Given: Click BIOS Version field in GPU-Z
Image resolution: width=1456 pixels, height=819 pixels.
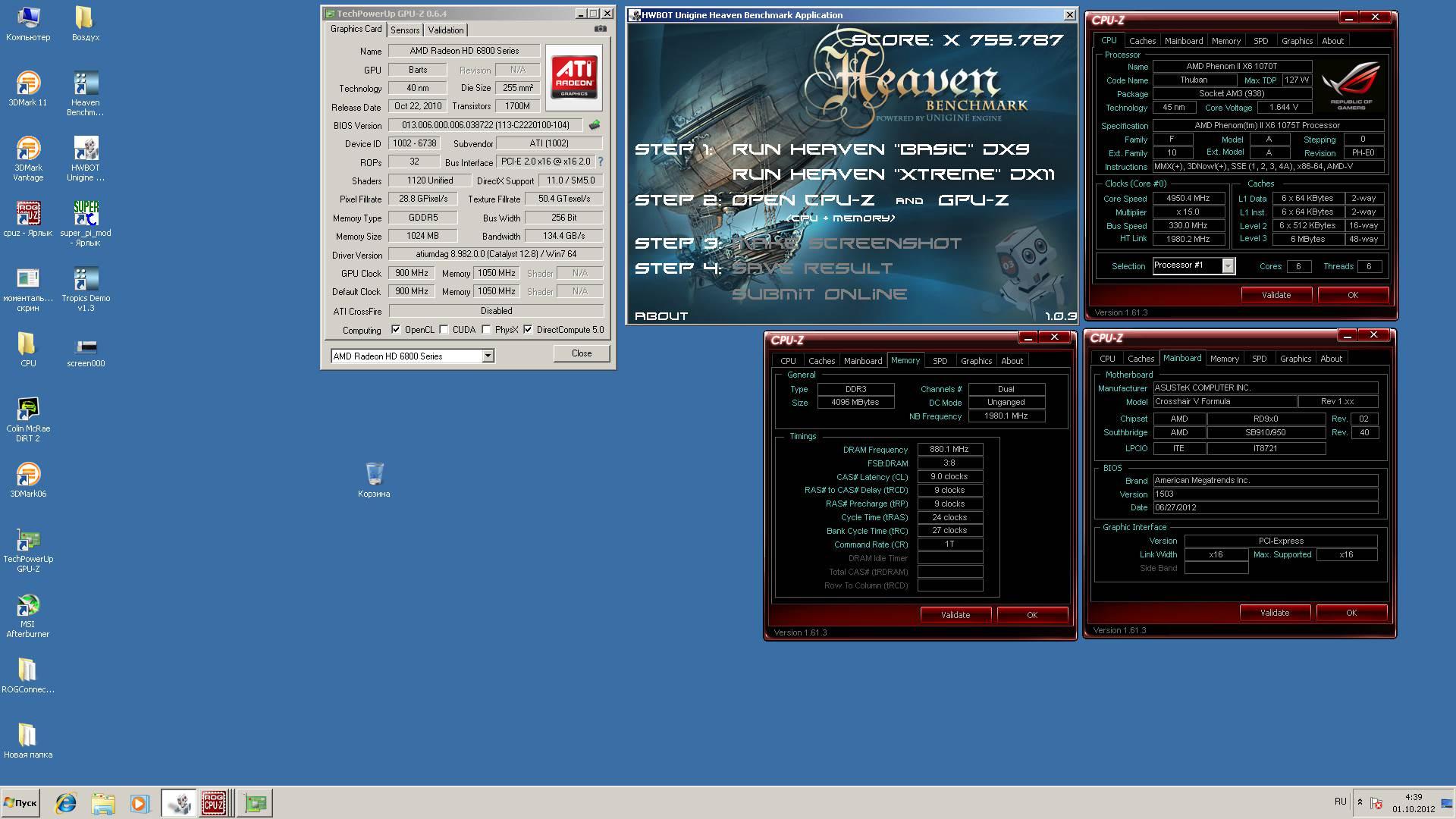Looking at the screenshot, I should click(x=485, y=125).
